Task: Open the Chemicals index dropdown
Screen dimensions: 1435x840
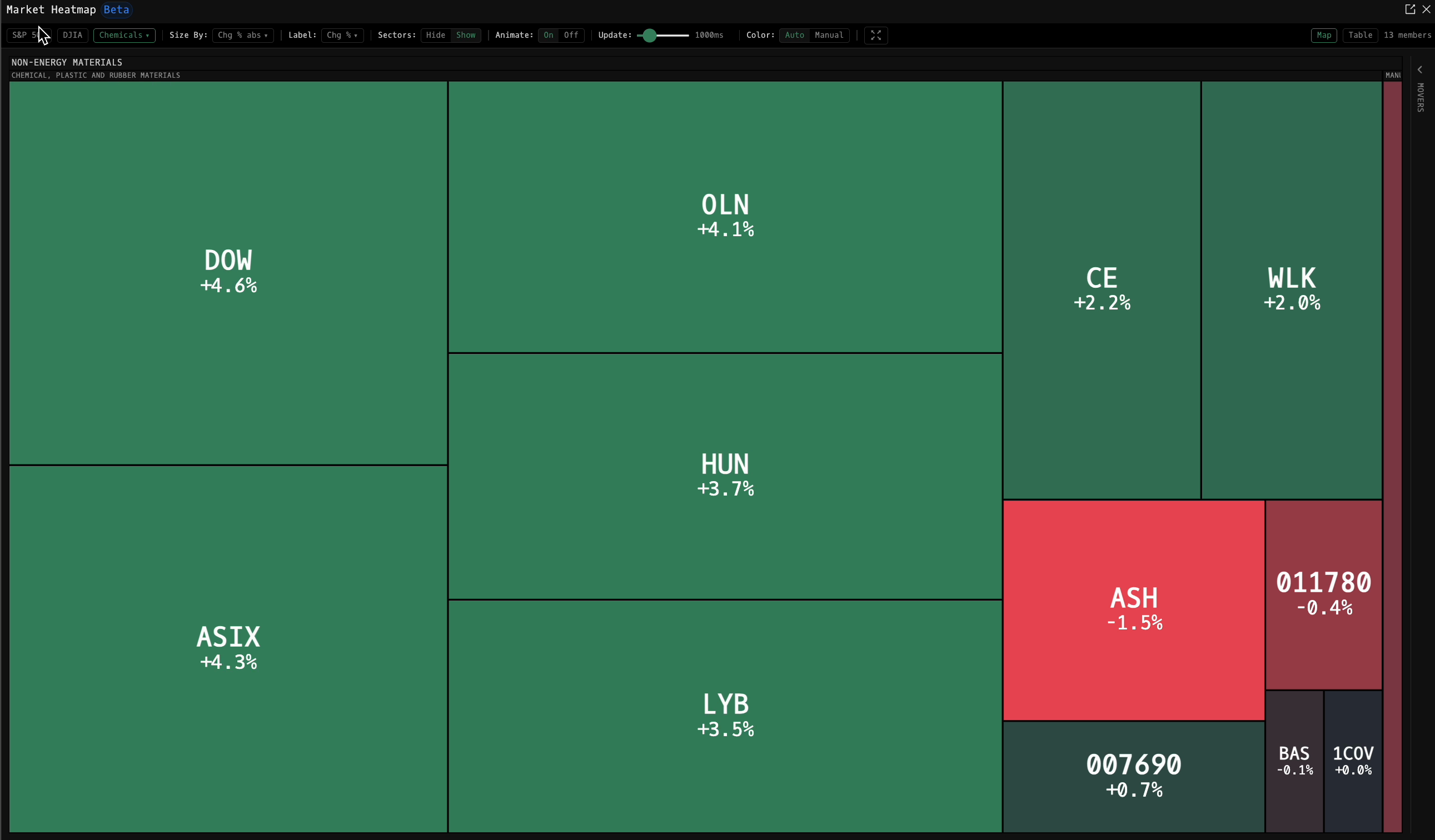Action: pyautogui.click(x=124, y=36)
